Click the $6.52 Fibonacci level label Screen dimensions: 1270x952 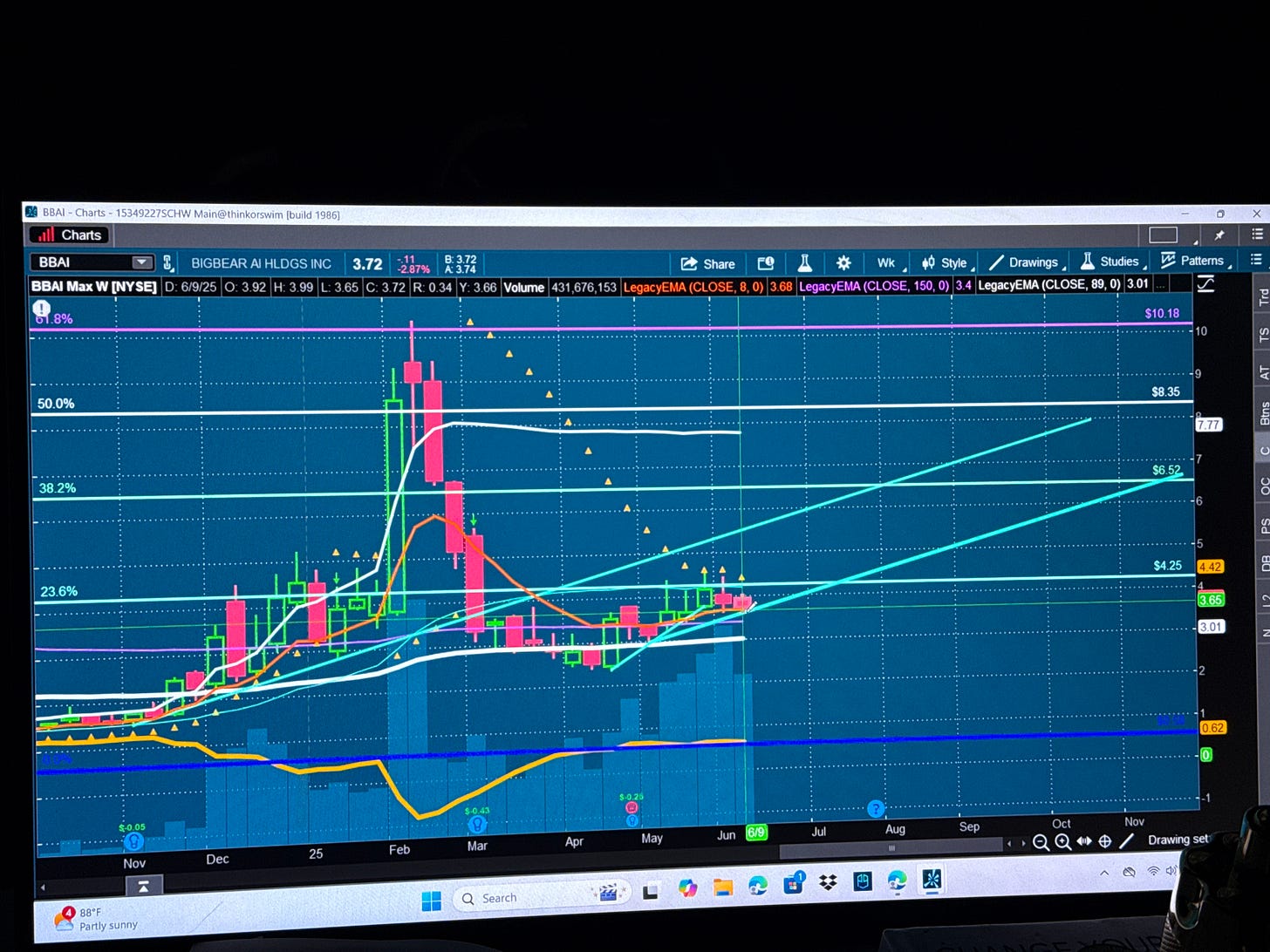tap(1166, 471)
